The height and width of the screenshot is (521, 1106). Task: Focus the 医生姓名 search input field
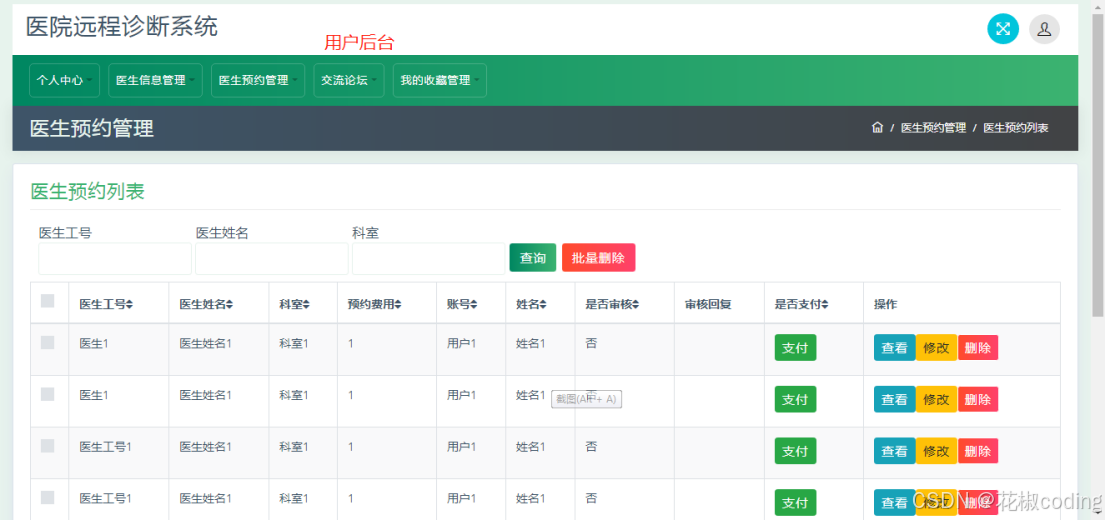(x=272, y=259)
